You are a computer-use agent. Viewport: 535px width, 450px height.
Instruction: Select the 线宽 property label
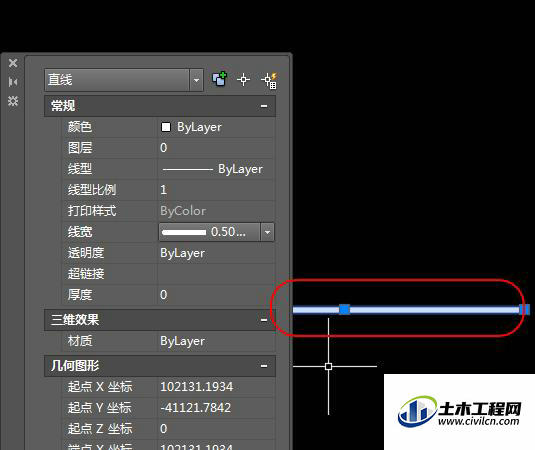[x=80, y=232]
